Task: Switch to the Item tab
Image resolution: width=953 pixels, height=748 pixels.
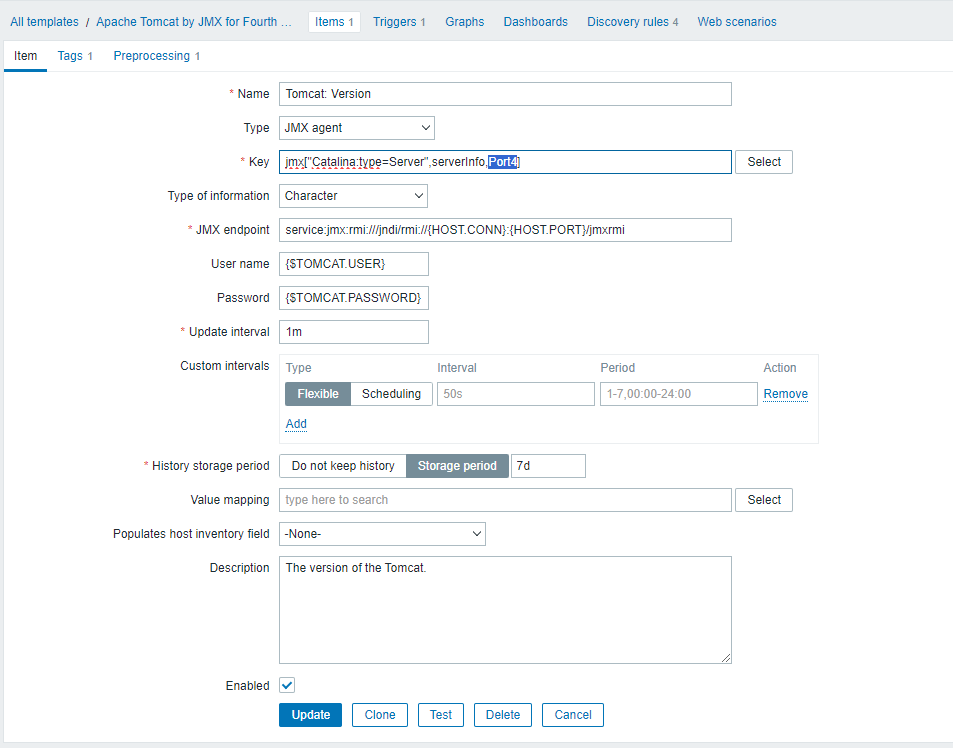Action: [x=26, y=56]
